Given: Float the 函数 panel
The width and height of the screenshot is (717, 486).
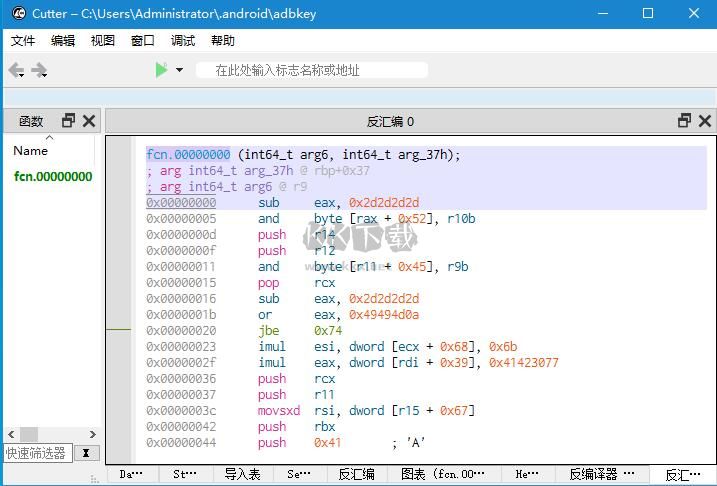Looking at the screenshot, I should pos(68,121).
